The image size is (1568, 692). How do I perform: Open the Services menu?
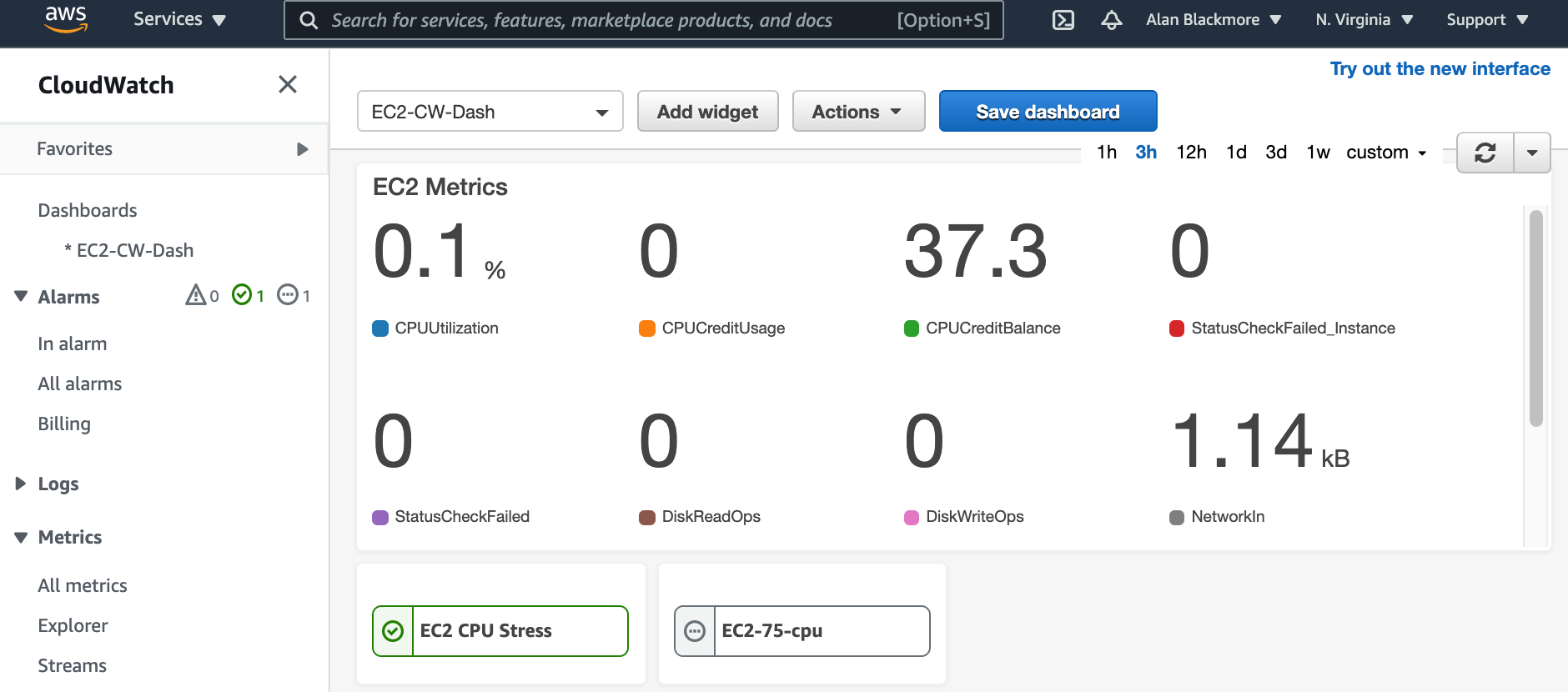click(179, 19)
